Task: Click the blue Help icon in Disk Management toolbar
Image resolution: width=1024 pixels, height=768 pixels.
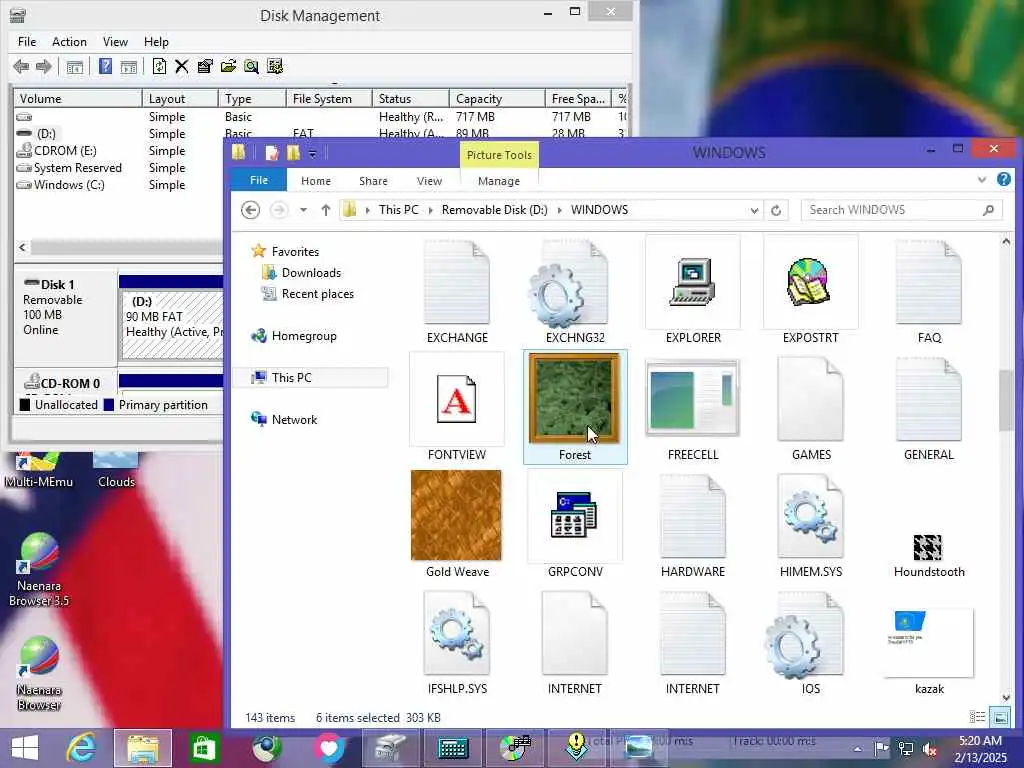Action: (x=105, y=66)
